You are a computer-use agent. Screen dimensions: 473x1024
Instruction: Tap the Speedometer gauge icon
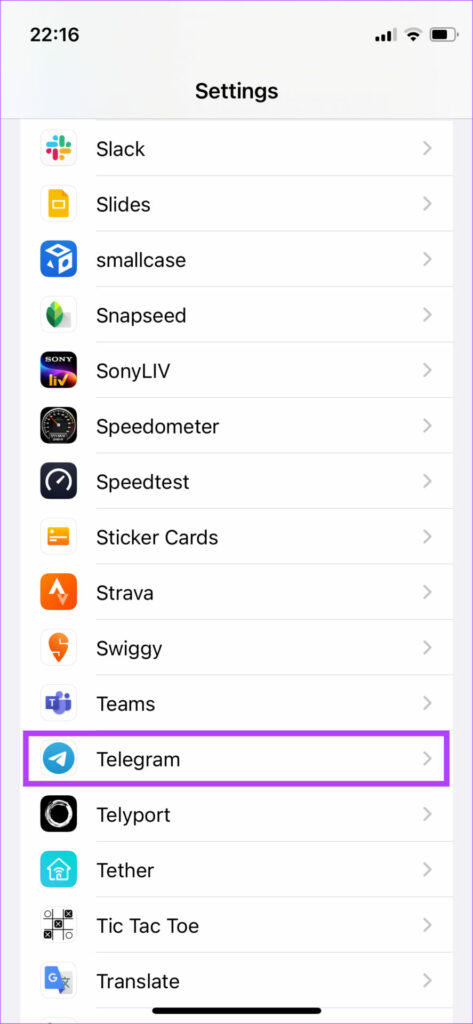(x=58, y=426)
